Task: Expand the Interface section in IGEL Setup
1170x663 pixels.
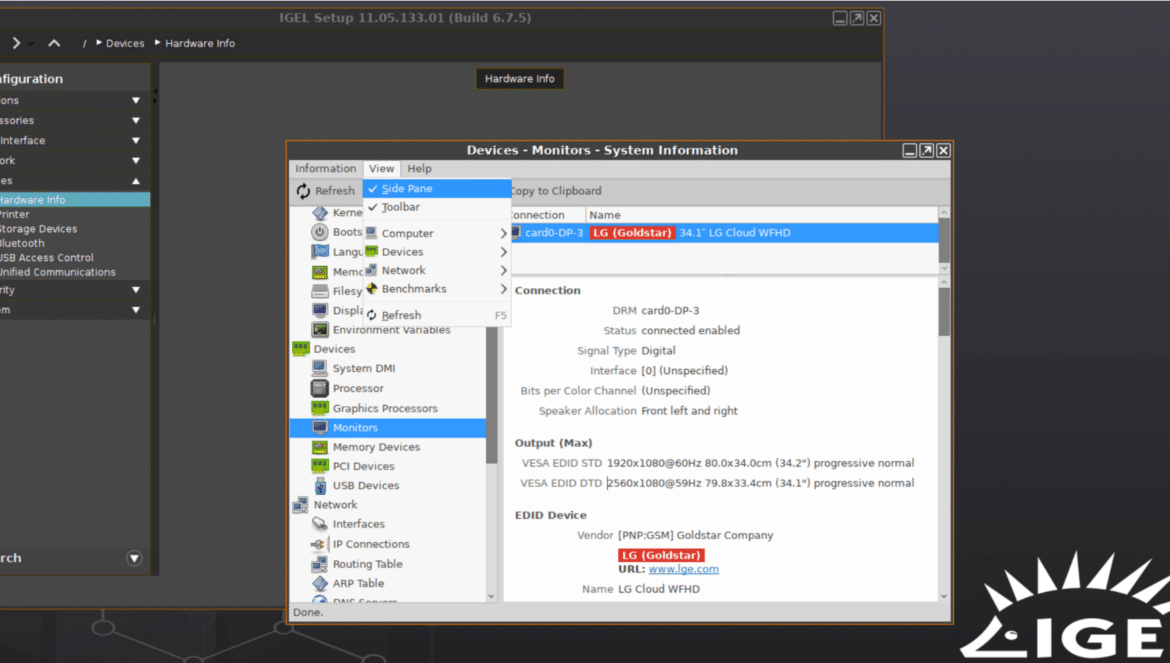Action: click(x=136, y=140)
